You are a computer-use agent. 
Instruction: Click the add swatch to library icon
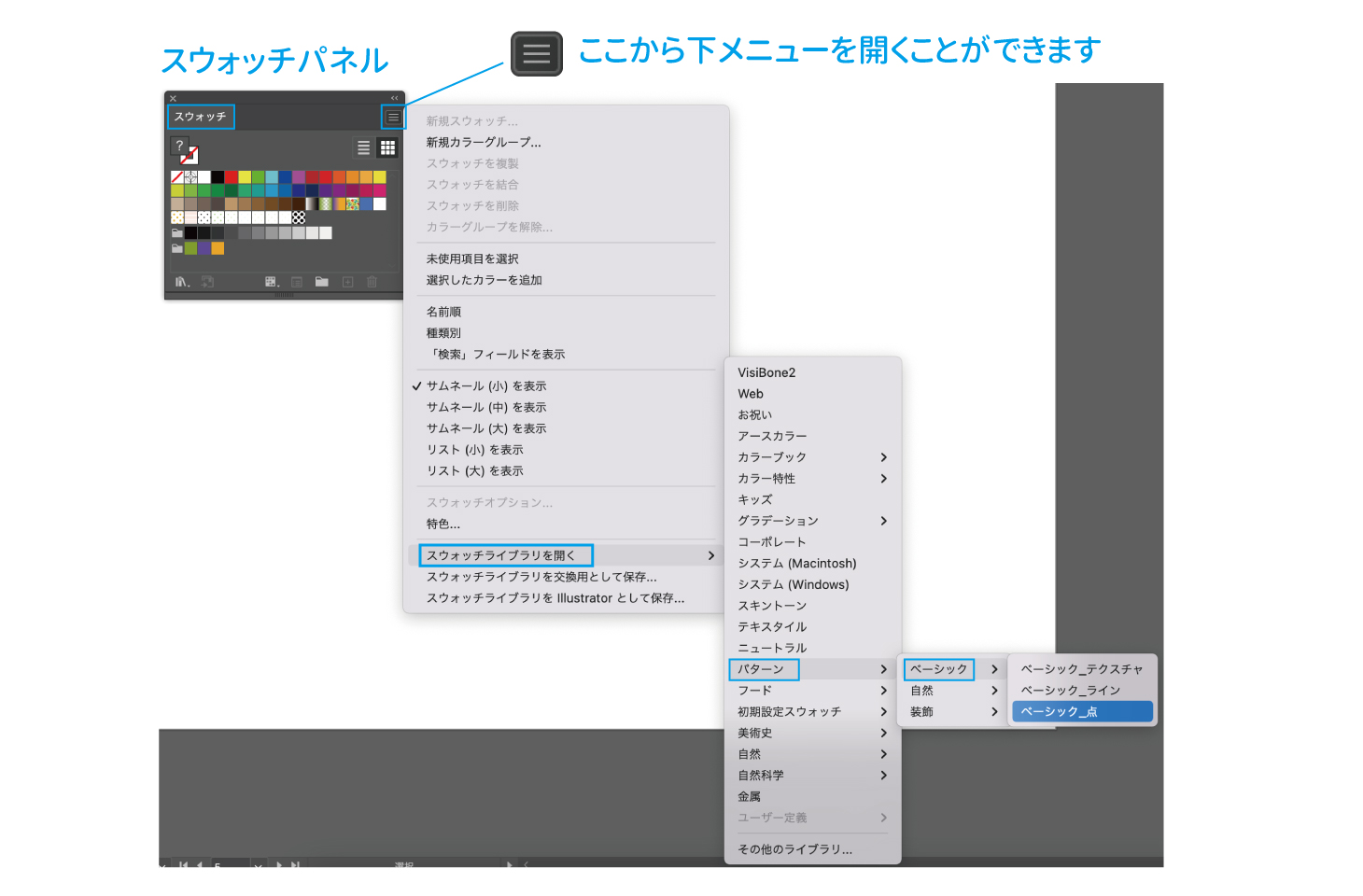[207, 282]
